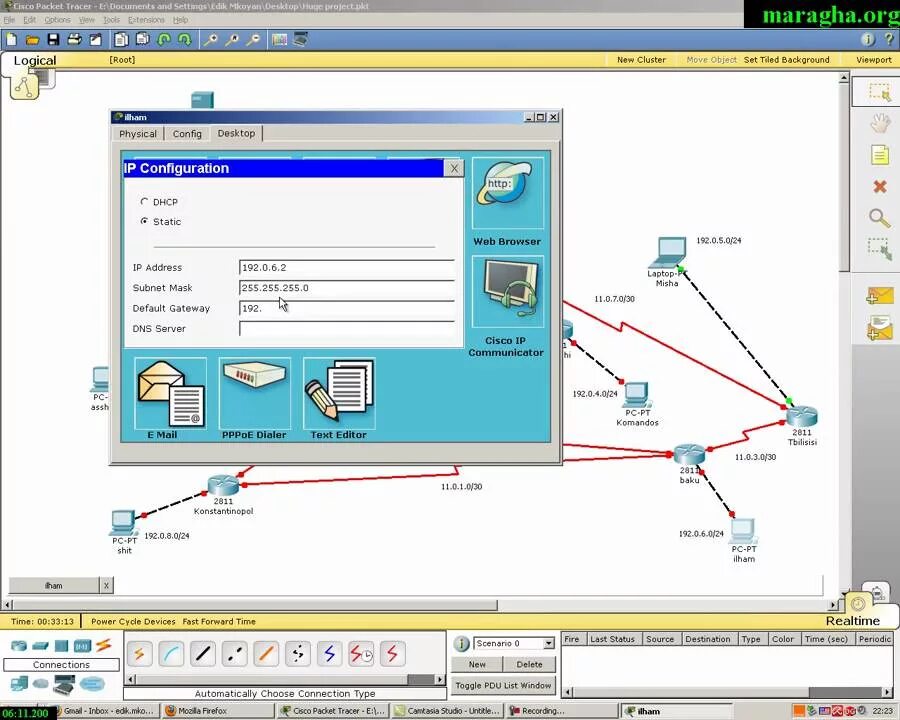
Task: Click the DNS Server input field
Action: pos(347,328)
